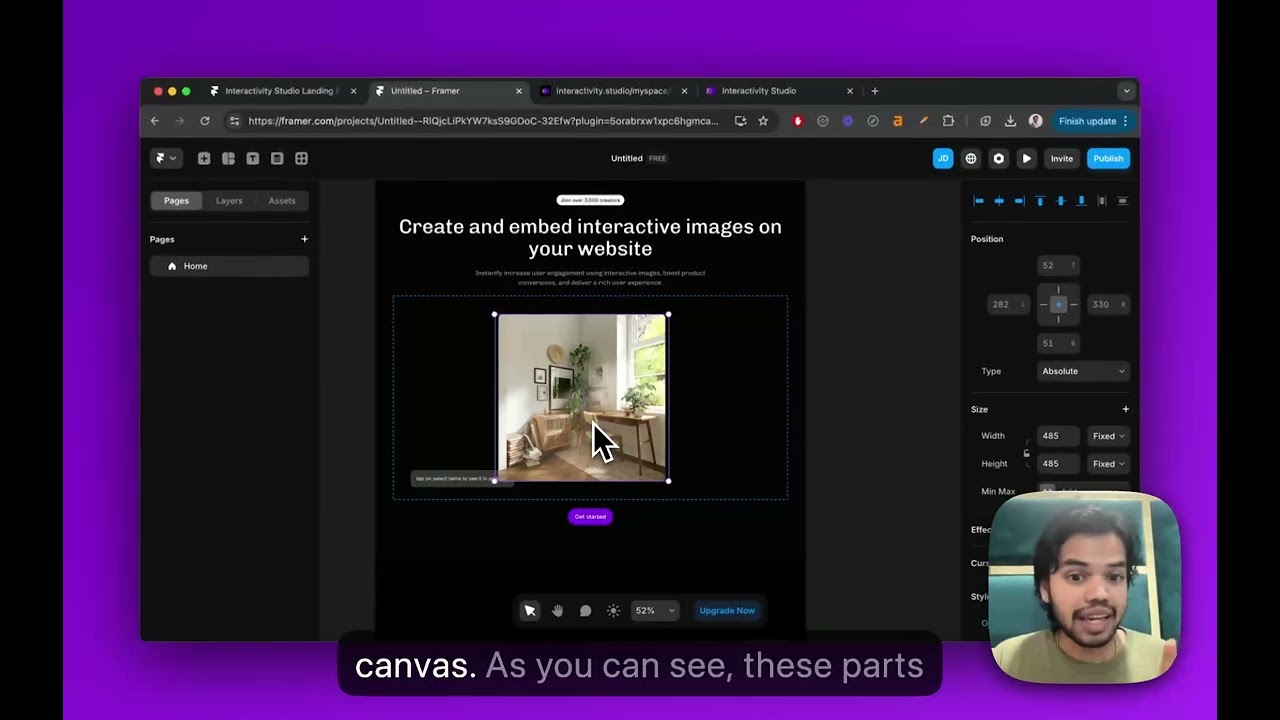Click the Width value field 485
Image resolution: width=1280 pixels, height=720 pixels.
[1059, 436]
